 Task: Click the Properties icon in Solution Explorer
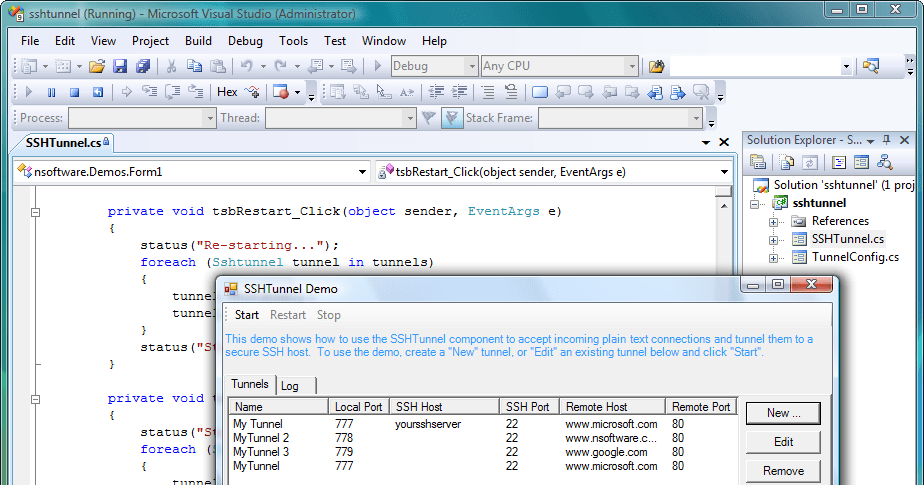[759, 162]
